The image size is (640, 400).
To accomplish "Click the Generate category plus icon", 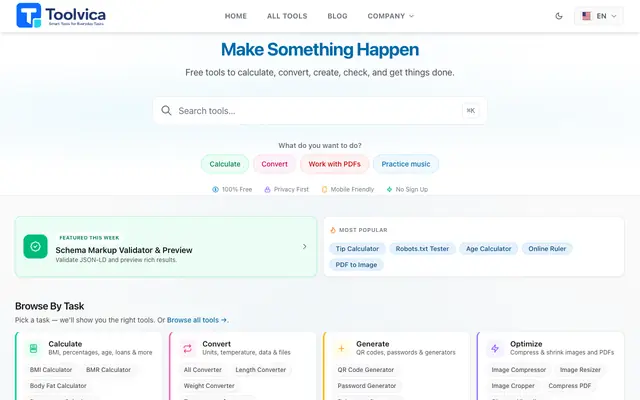I will 341,348.
